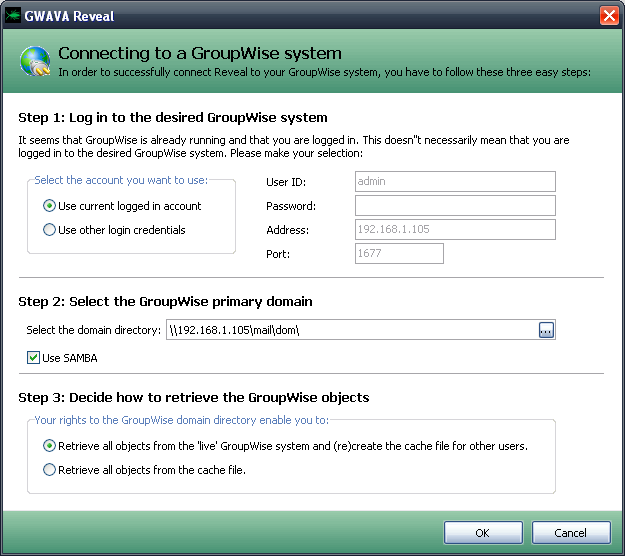Click the 'Port:' label
Viewport: 625px width, 556px height.
click(278, 254)
